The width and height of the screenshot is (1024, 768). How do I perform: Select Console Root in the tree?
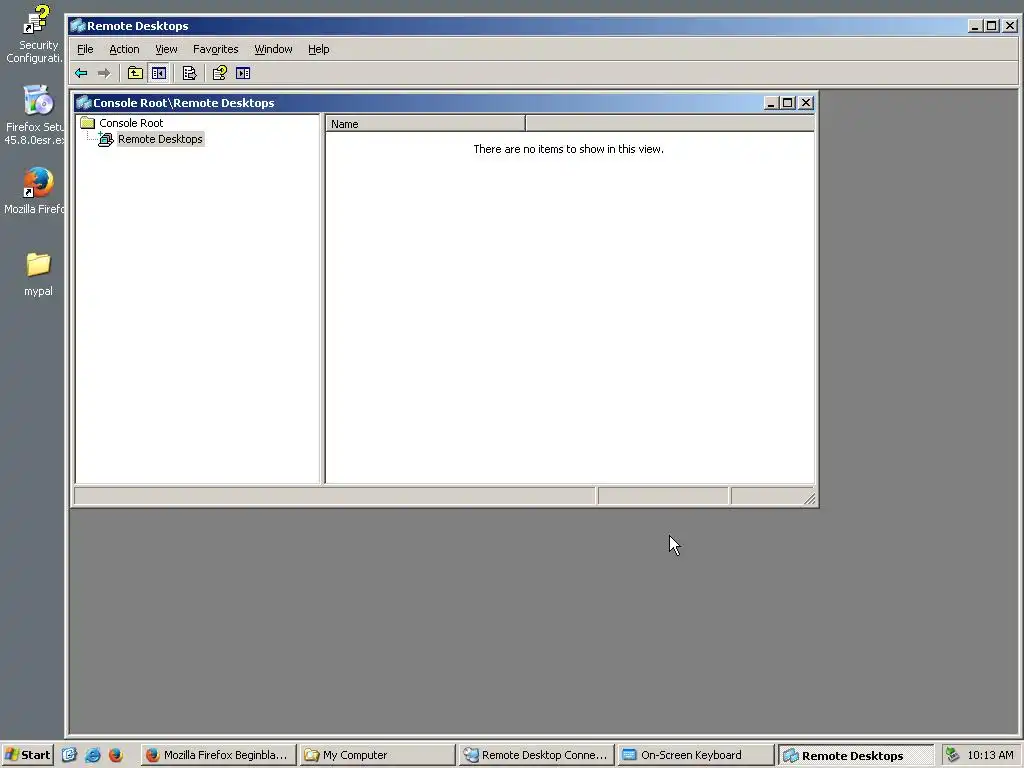tap(131, 123)
